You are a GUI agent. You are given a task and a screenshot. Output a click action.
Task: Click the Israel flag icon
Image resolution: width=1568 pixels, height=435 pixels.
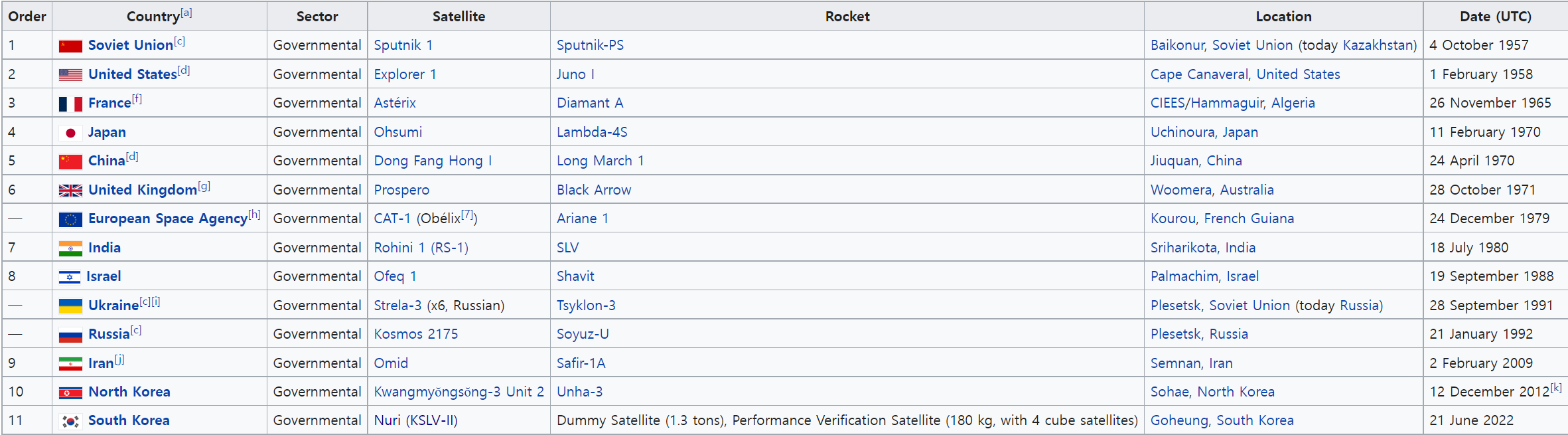tap(70, 277)
